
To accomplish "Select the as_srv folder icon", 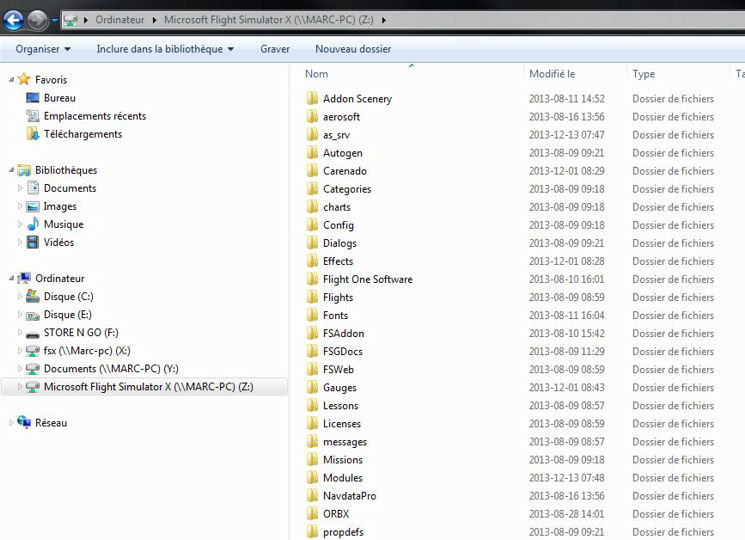I will 312,134.
